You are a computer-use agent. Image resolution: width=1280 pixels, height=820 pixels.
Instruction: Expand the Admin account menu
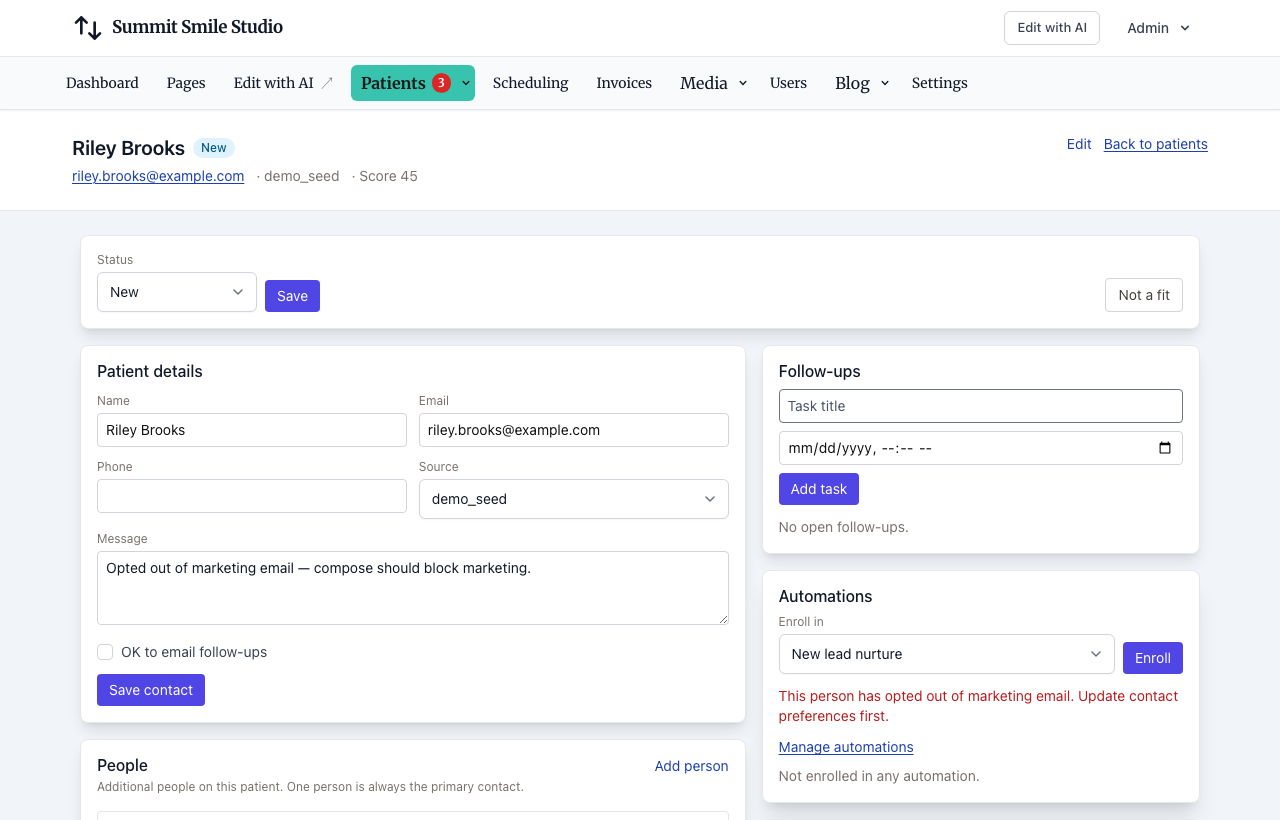click(x=1159, y=28)
